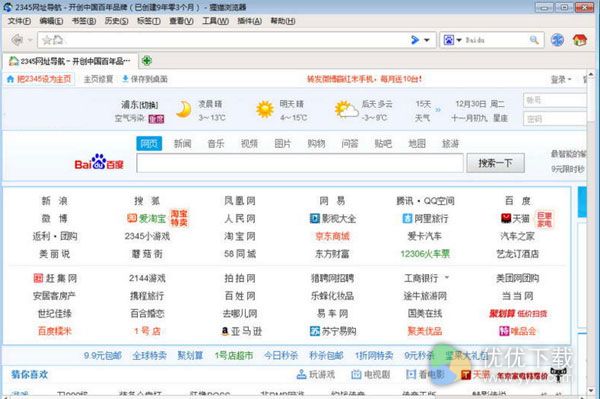This screenshot has width=600, height=399.
Task: Open the 京东商城 link
Action: [x=333, y=236]
